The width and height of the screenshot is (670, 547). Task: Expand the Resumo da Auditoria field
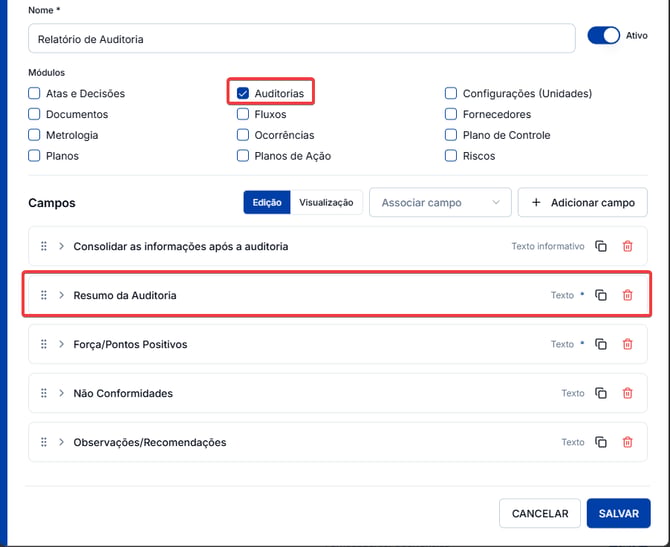(x=61, y=295)
